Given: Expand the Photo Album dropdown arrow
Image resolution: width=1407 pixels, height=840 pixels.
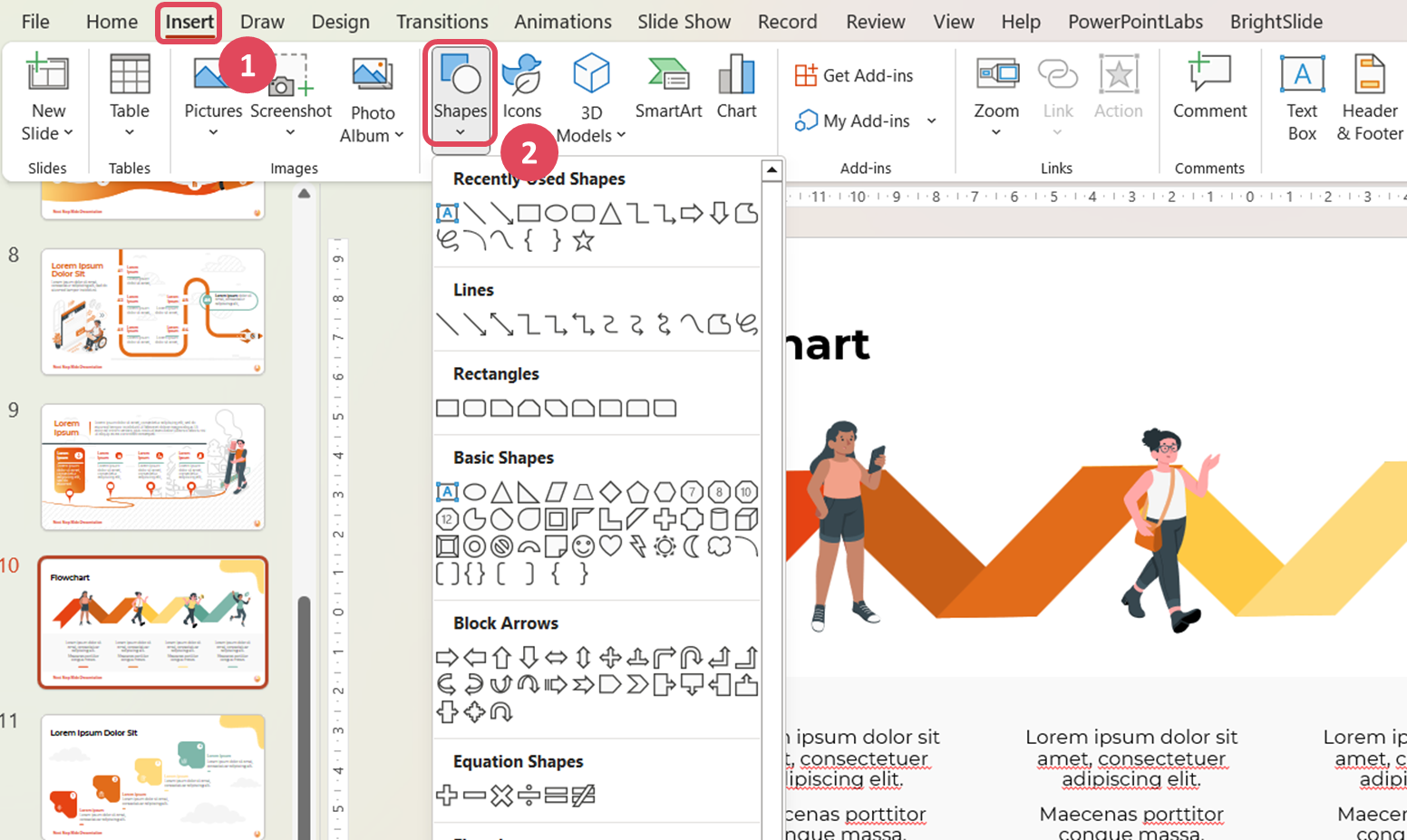Looking at the screenshot, I should pyautogui.click(x=399, y=136).
